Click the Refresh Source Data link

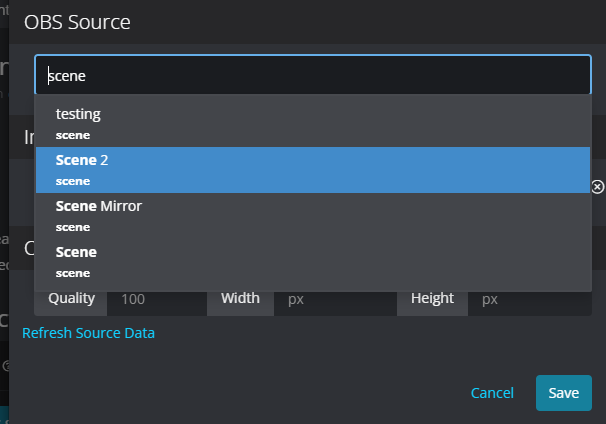click(x=89, y=333)
